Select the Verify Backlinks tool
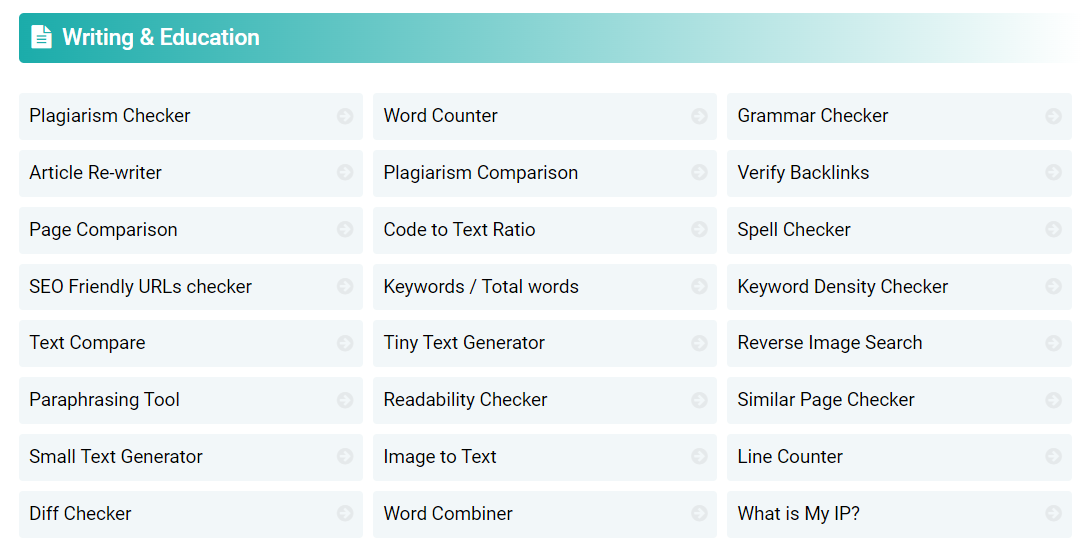The height and width of the screenshot is (553, 1091). (x=899, y=173)
